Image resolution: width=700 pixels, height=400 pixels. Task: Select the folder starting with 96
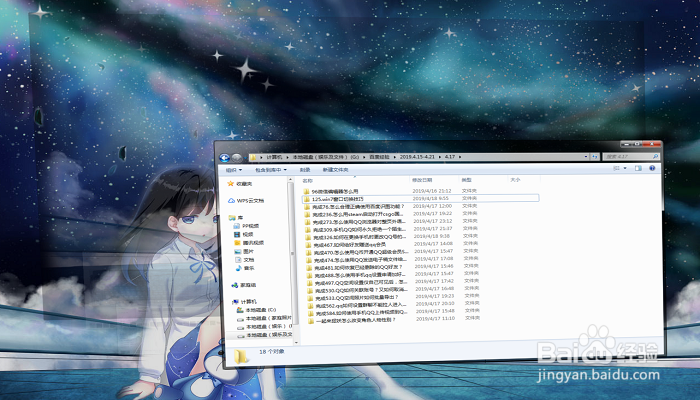(331, 192)
